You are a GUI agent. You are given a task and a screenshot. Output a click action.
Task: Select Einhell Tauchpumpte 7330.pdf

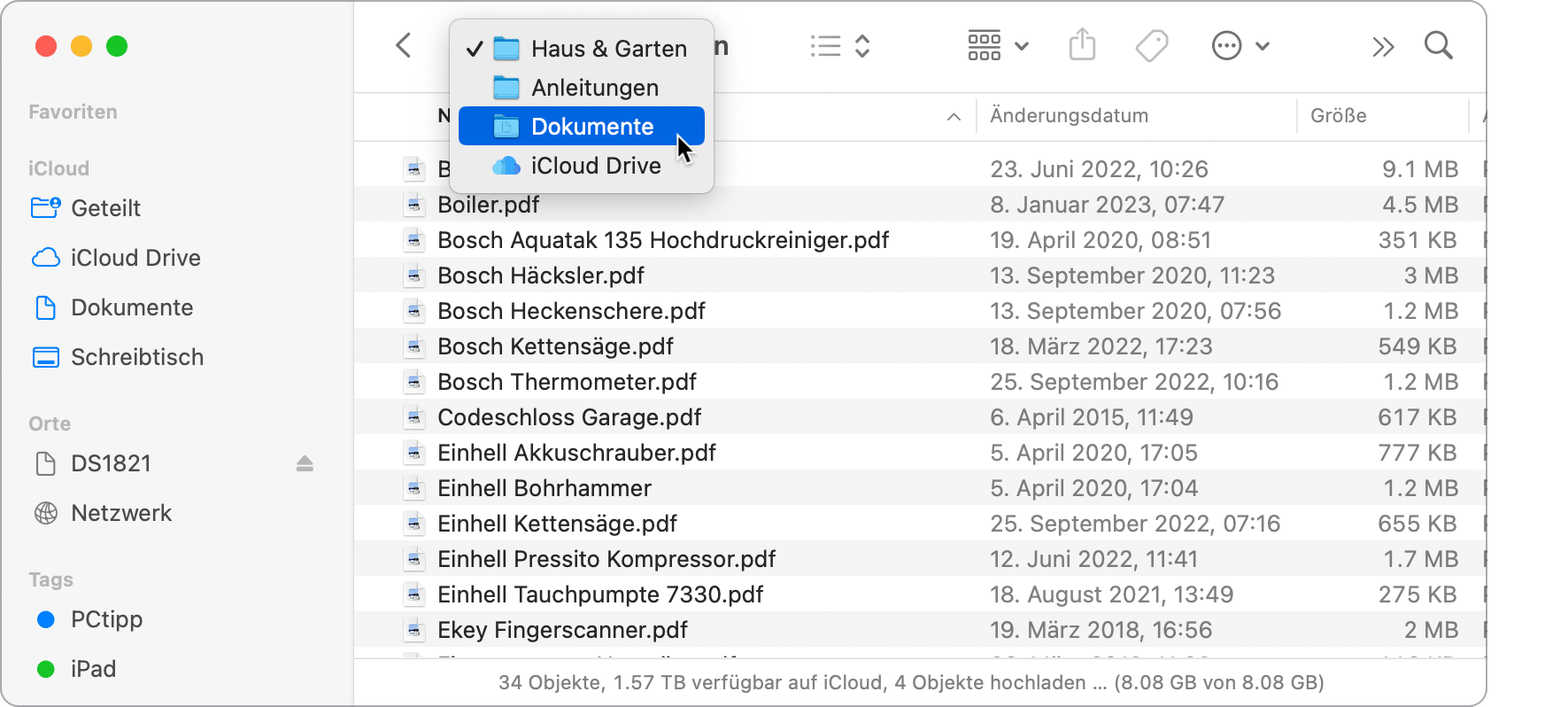[600, 594]
